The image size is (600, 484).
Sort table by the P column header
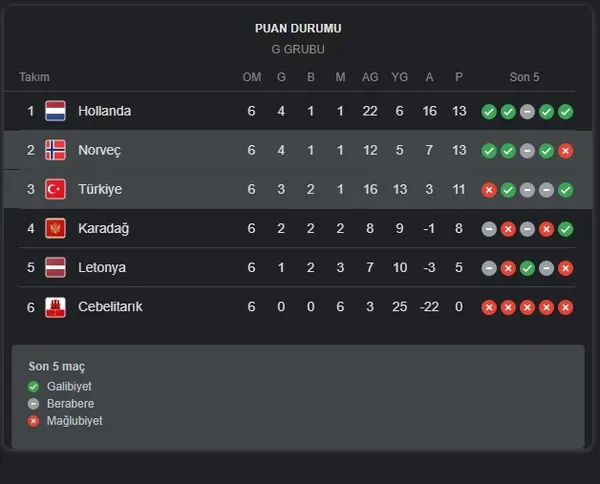(459, 77)
